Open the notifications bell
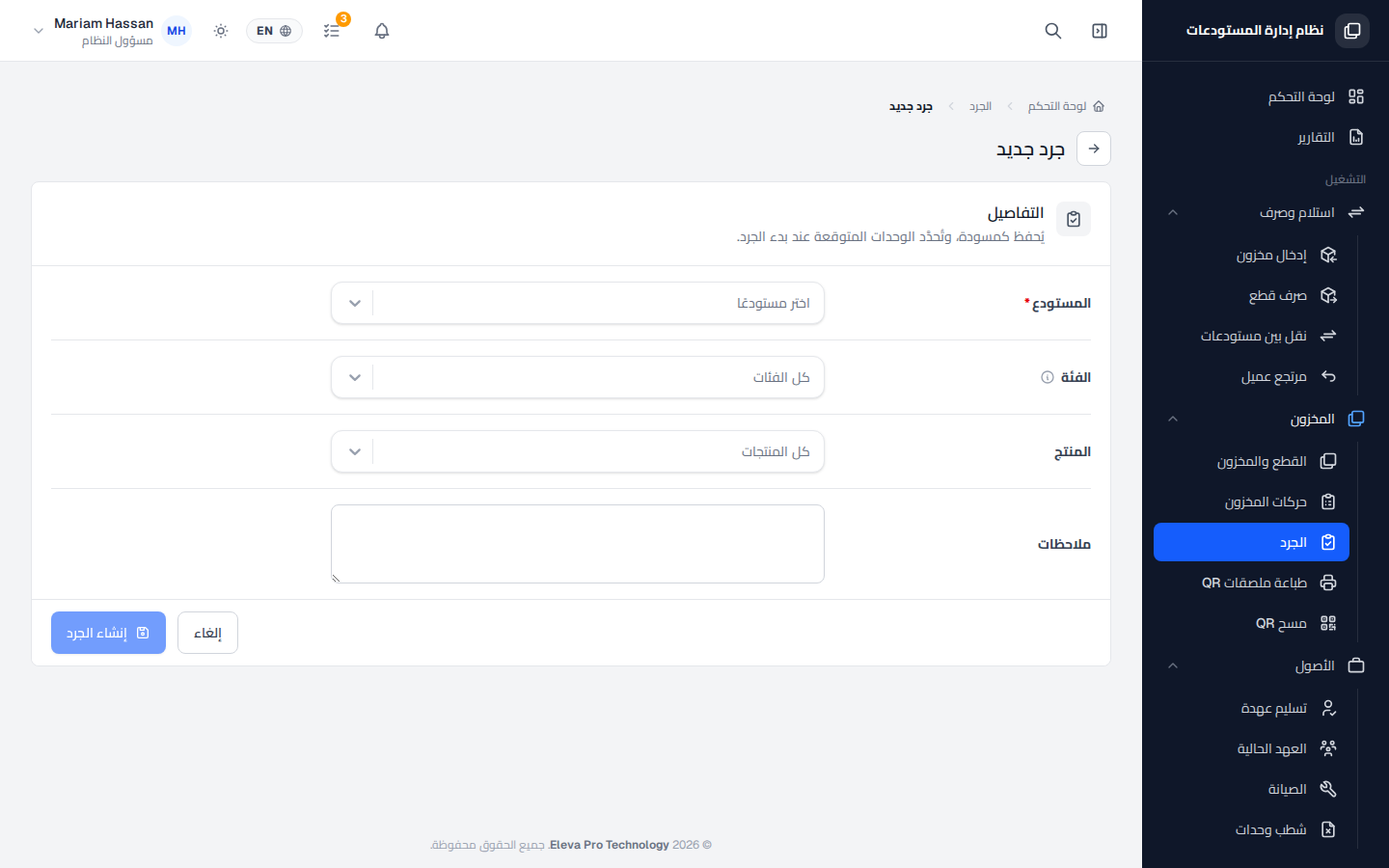The height and width of the screenshot is (868, 1389). coord(382,31)
